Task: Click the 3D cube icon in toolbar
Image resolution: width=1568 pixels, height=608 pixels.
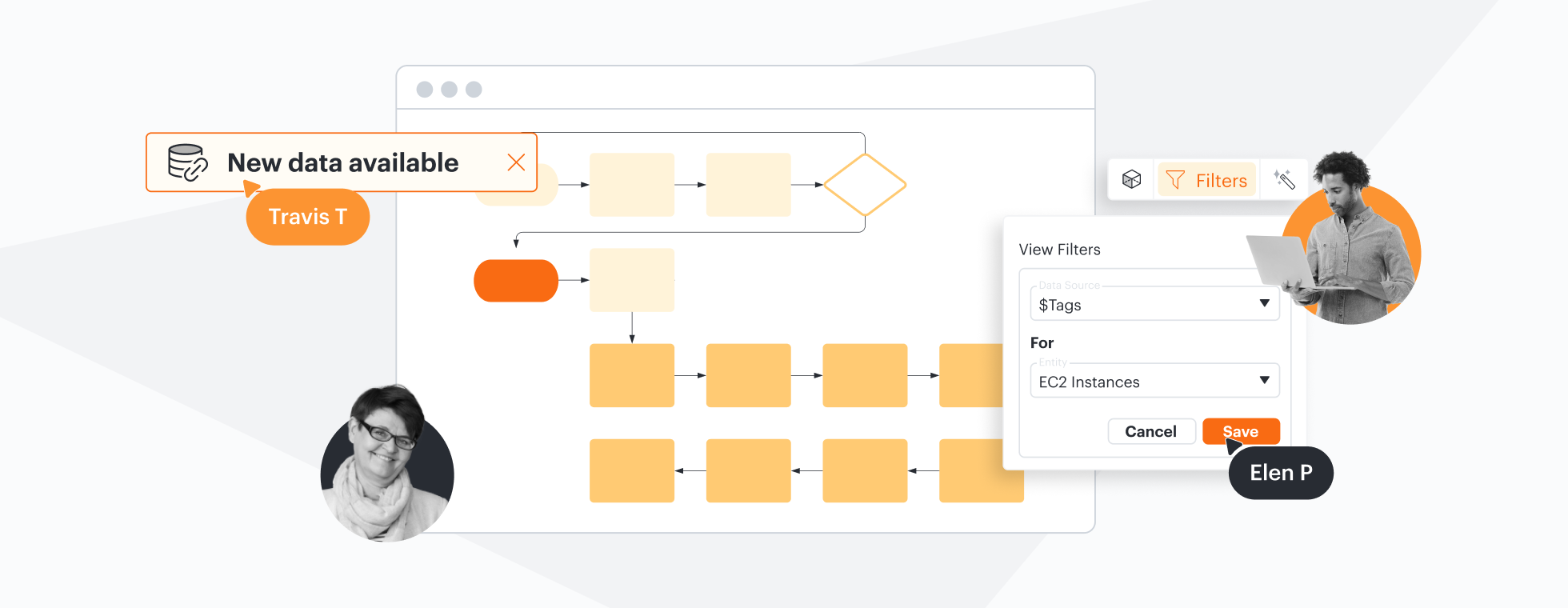Action: click(x=1131, y=179)
